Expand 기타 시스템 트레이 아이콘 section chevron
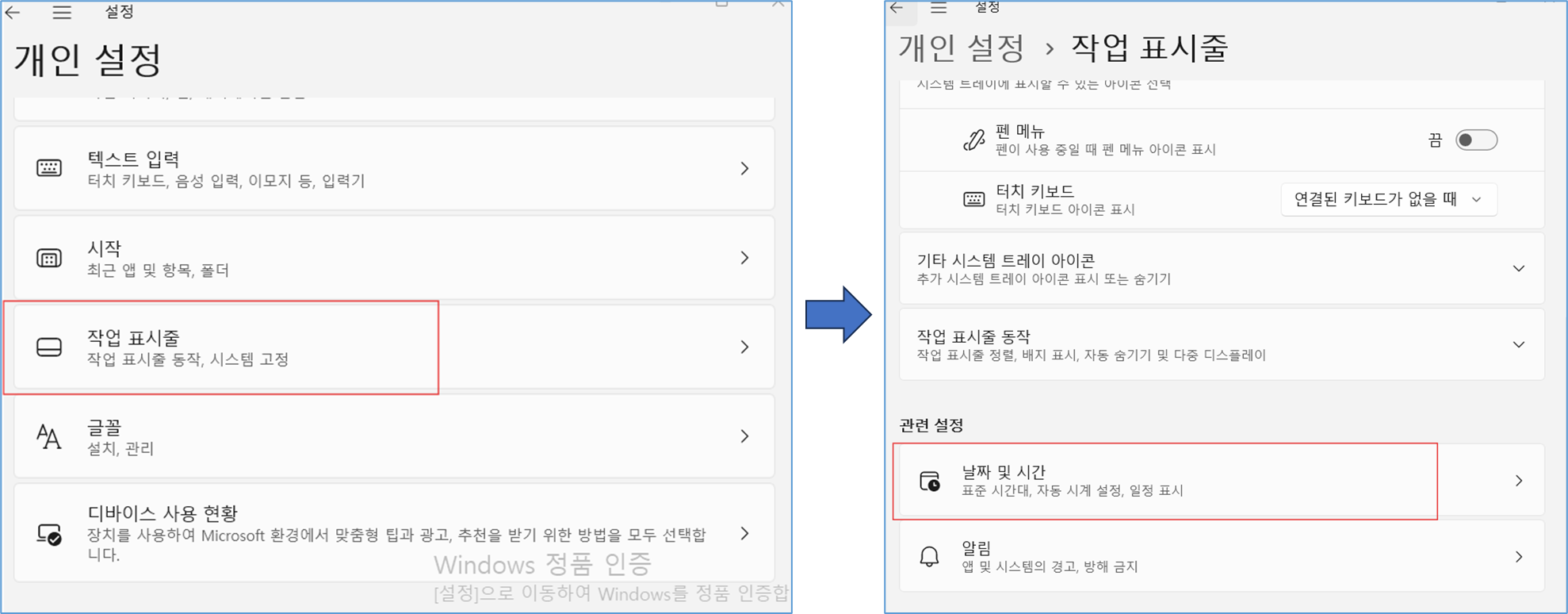The image size is (1568, 614). (x=1519, y=268)
